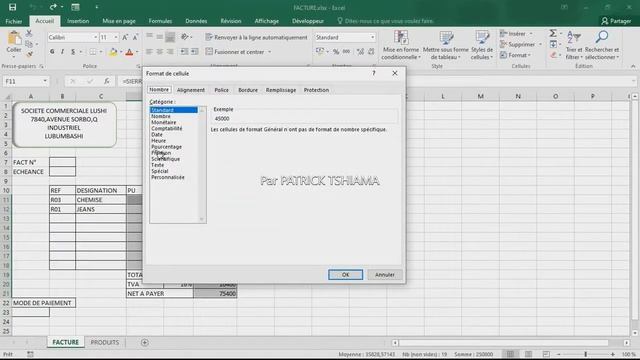Viewport: 640px width, 360px height.
Task: Switch to the Données ribbon tab
Action: [x=196, y=21]
